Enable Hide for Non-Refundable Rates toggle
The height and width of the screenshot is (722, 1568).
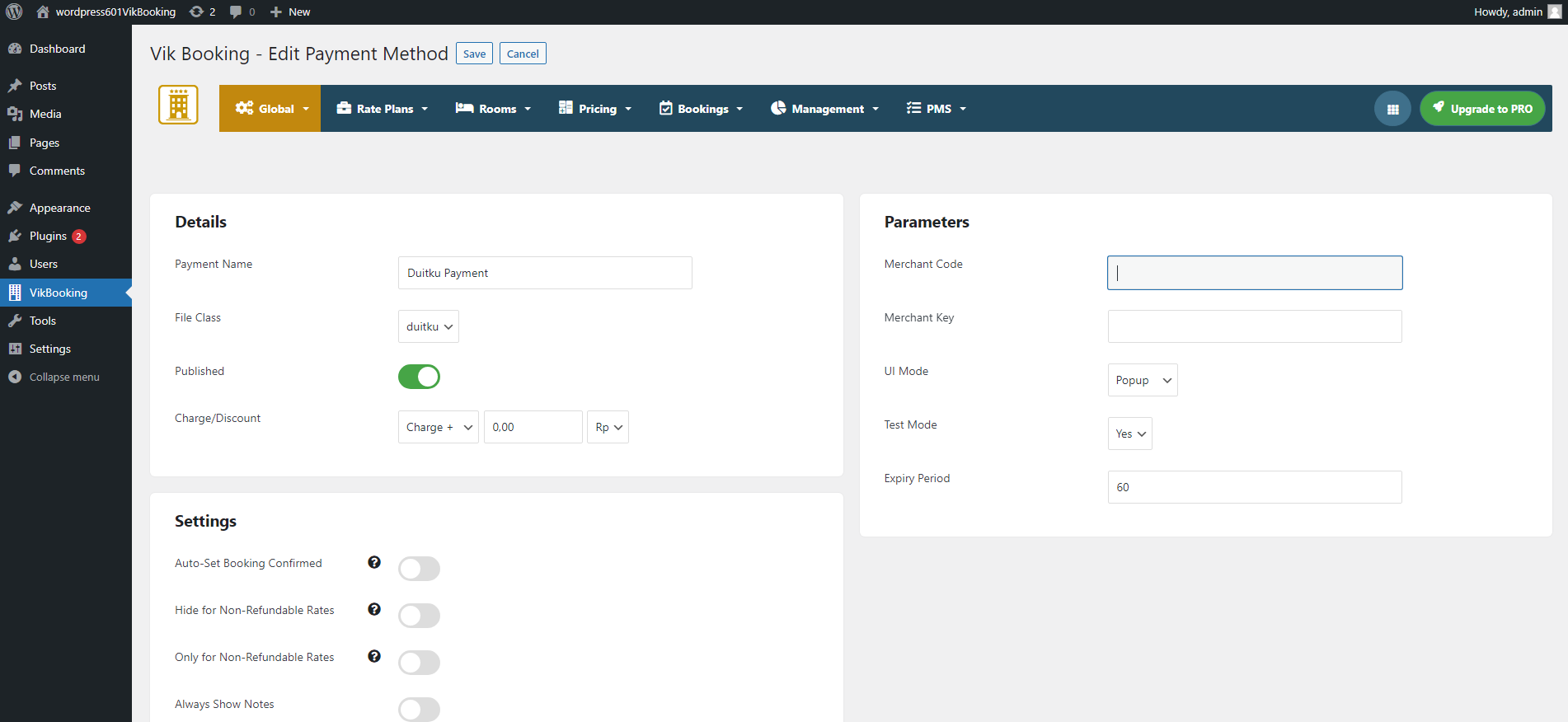[x=419, y=616]
